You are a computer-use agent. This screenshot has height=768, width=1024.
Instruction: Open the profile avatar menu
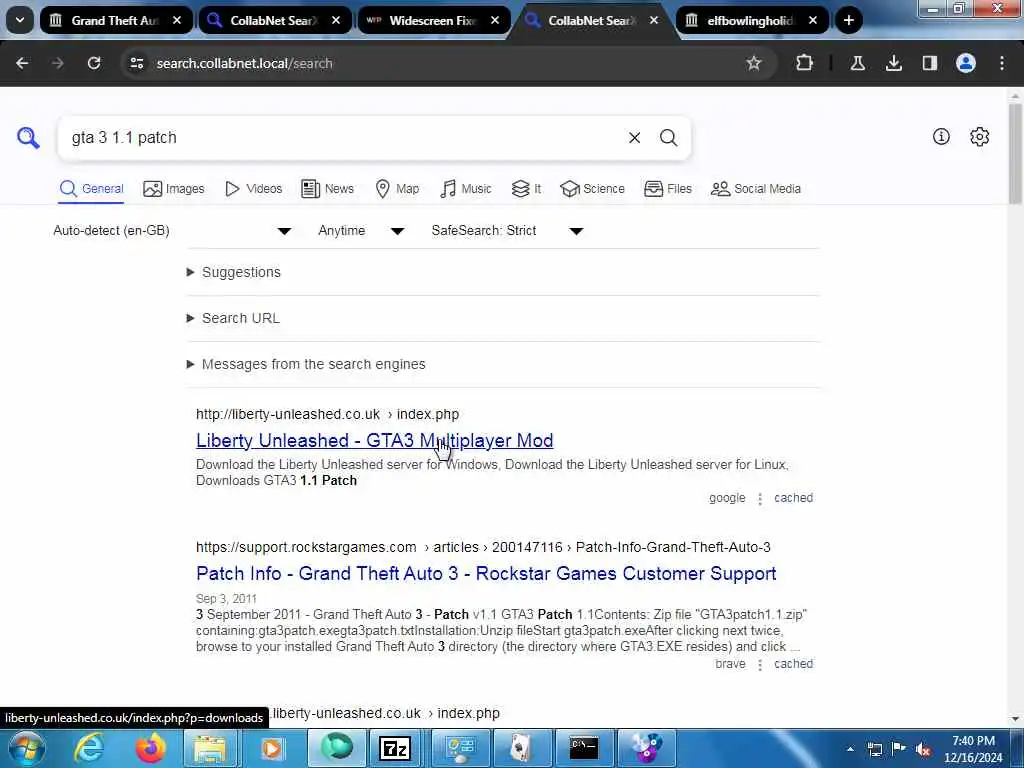click(966, 63)
